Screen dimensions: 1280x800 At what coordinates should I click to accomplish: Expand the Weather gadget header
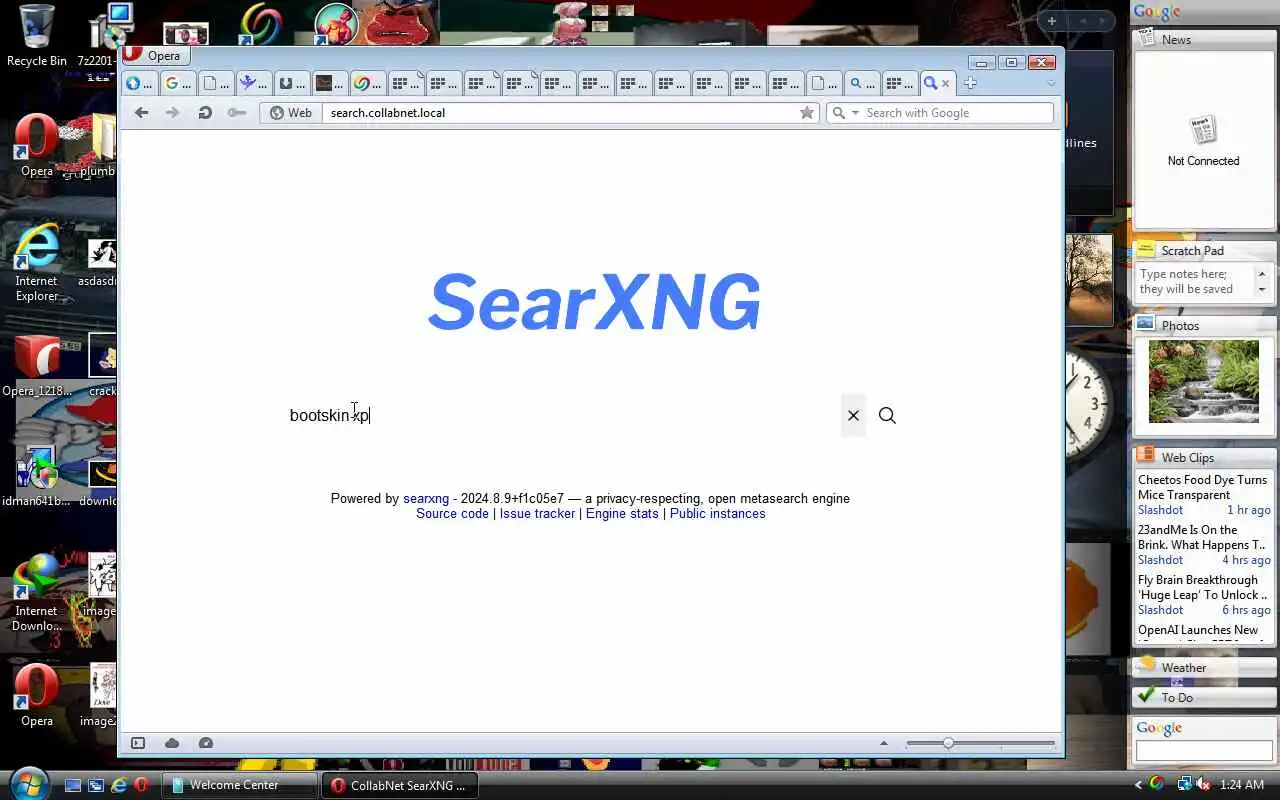click(x=1204, y=667)
